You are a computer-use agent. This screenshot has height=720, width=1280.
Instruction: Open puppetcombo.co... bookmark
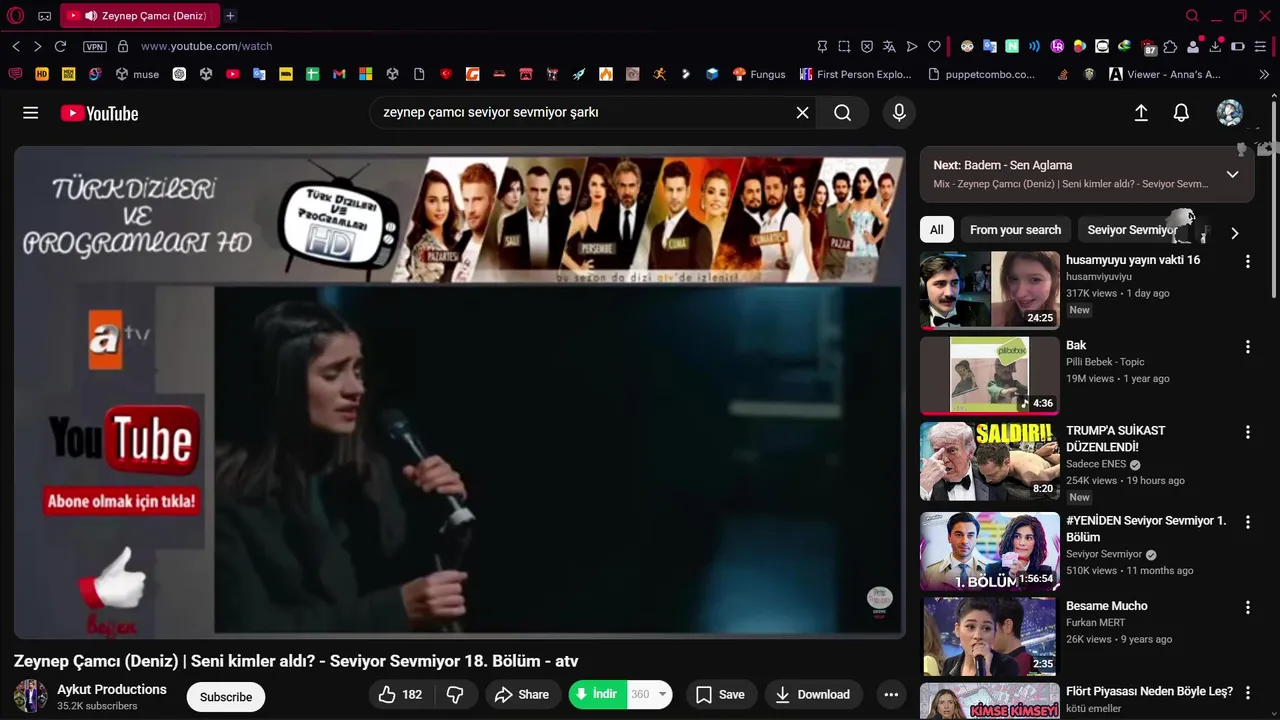click(x=981, y=74)
